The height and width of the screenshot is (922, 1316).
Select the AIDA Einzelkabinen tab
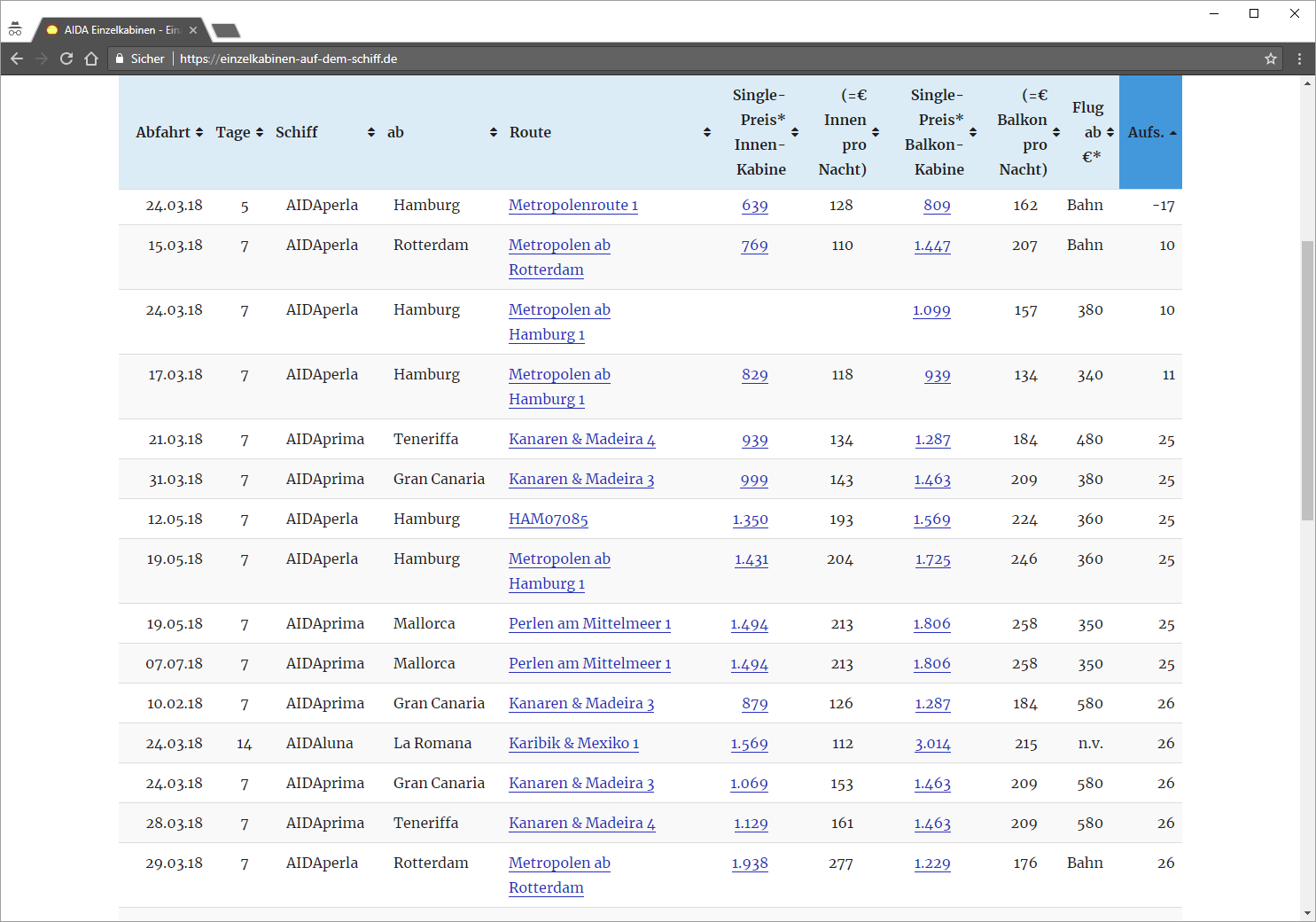tap(121, 30)
